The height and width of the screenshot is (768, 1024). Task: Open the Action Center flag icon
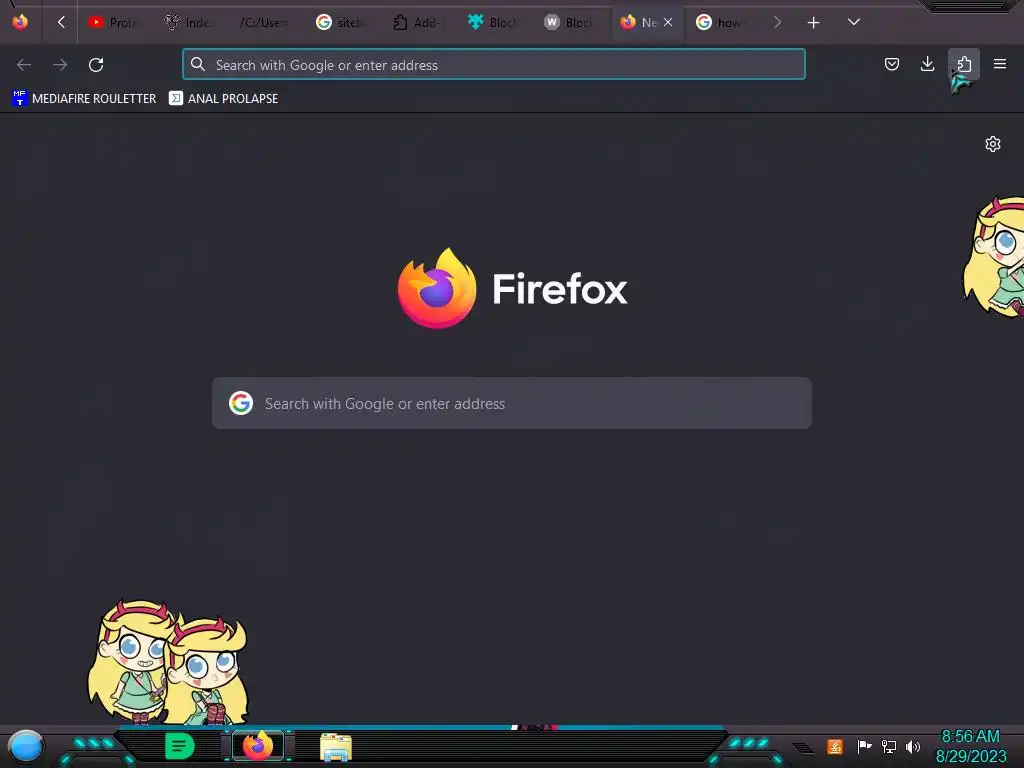click(864, 746)
